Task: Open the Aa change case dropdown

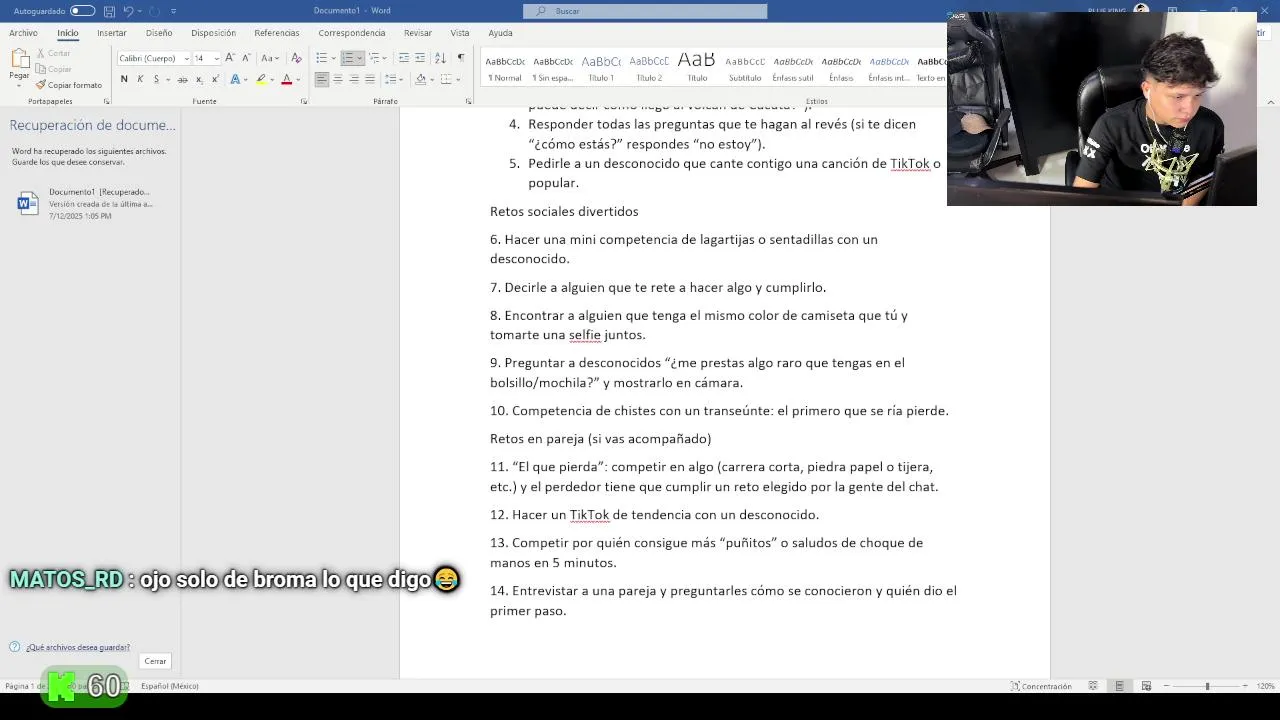Action: (x=269, y=58)
